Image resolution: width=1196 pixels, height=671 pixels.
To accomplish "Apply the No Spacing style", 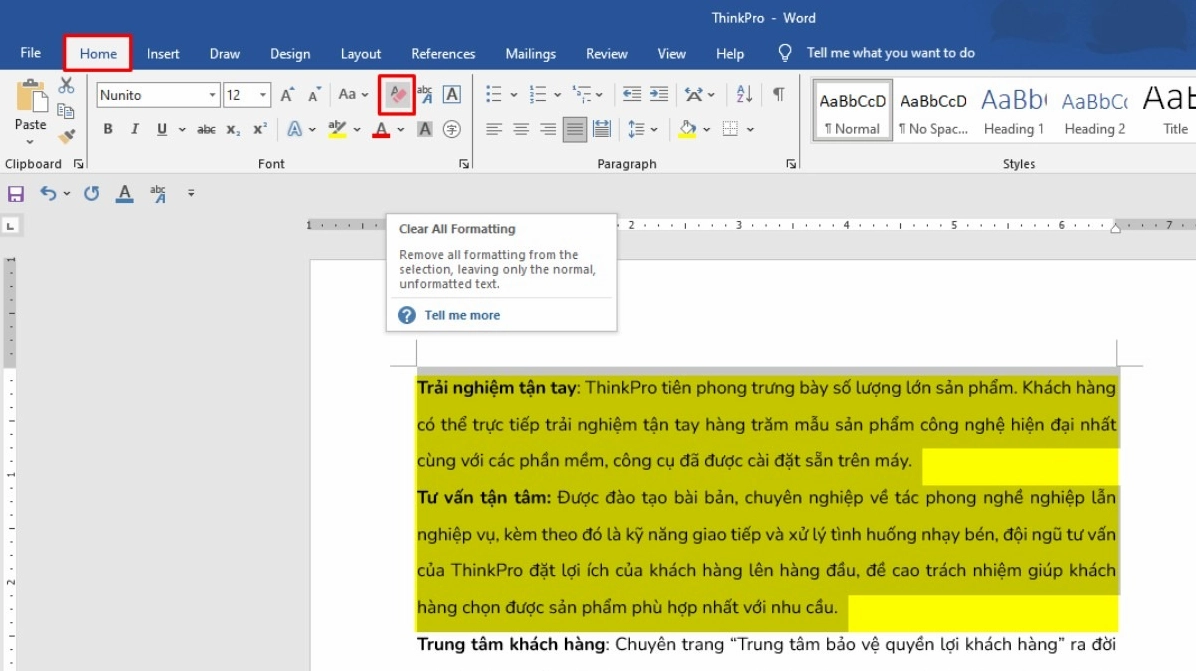I will click(x=933, y=111).
